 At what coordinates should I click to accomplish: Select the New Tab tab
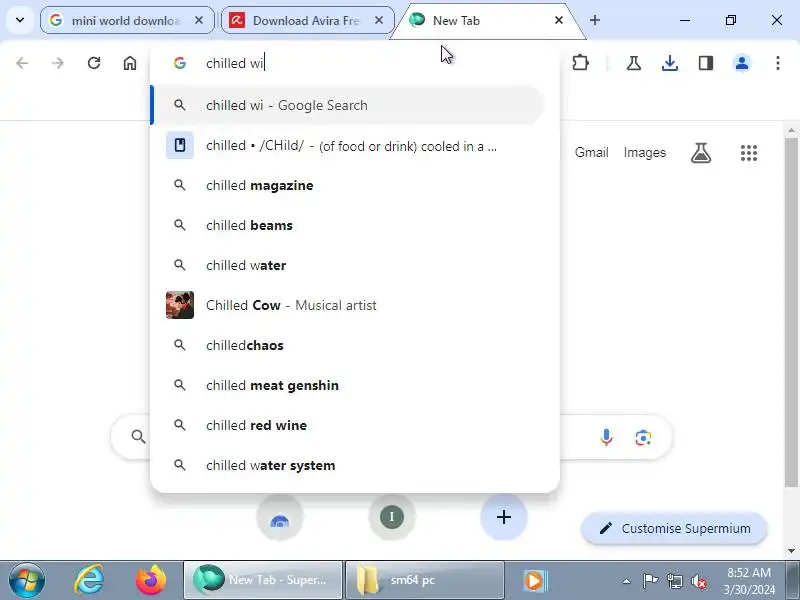click(487, 20)
